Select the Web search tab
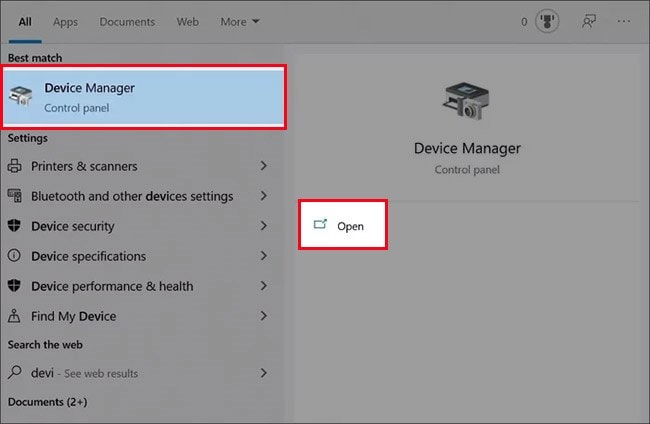 187,21
